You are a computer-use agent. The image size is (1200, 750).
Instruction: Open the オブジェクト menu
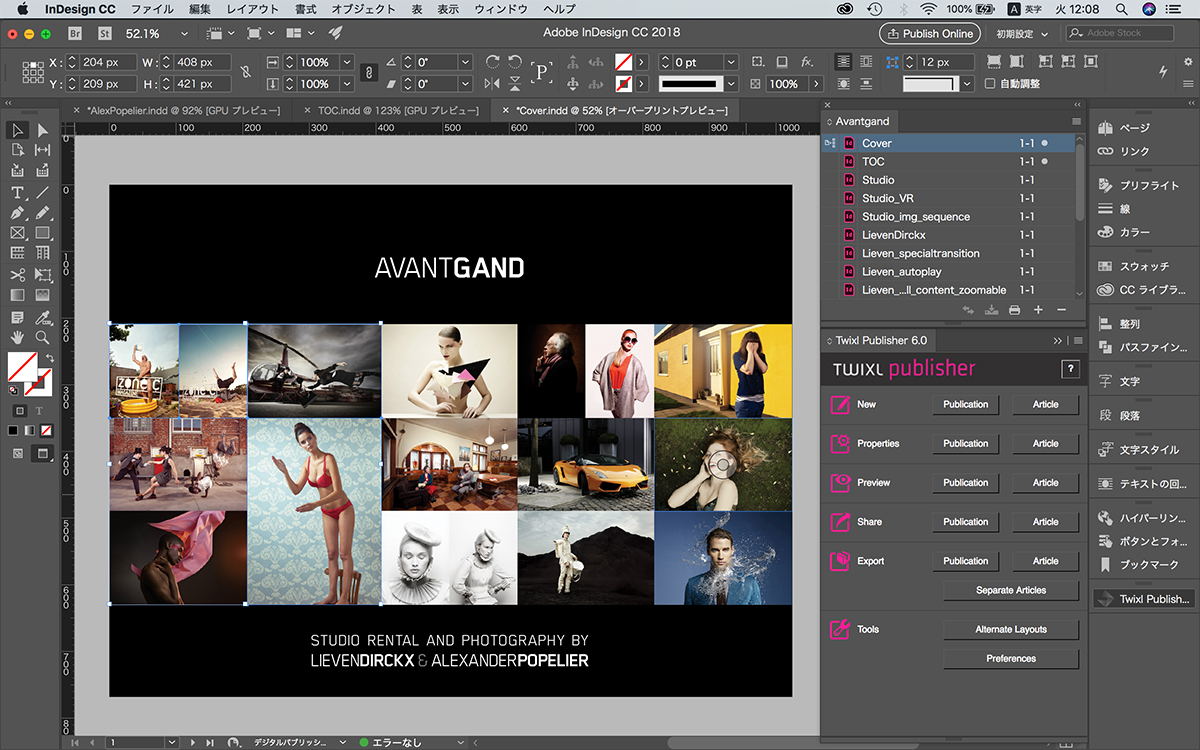point(363,9)
